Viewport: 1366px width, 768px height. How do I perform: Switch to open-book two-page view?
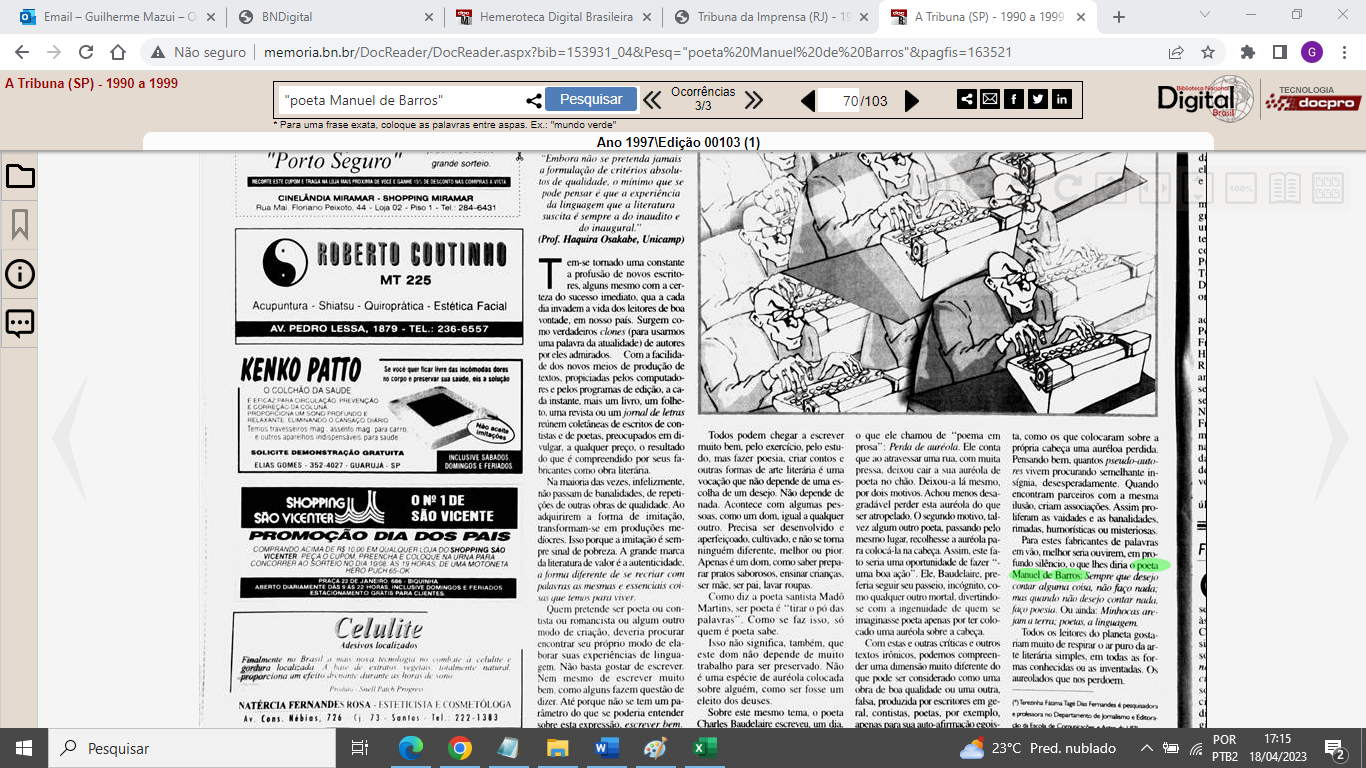click(x=1284, y=188)
